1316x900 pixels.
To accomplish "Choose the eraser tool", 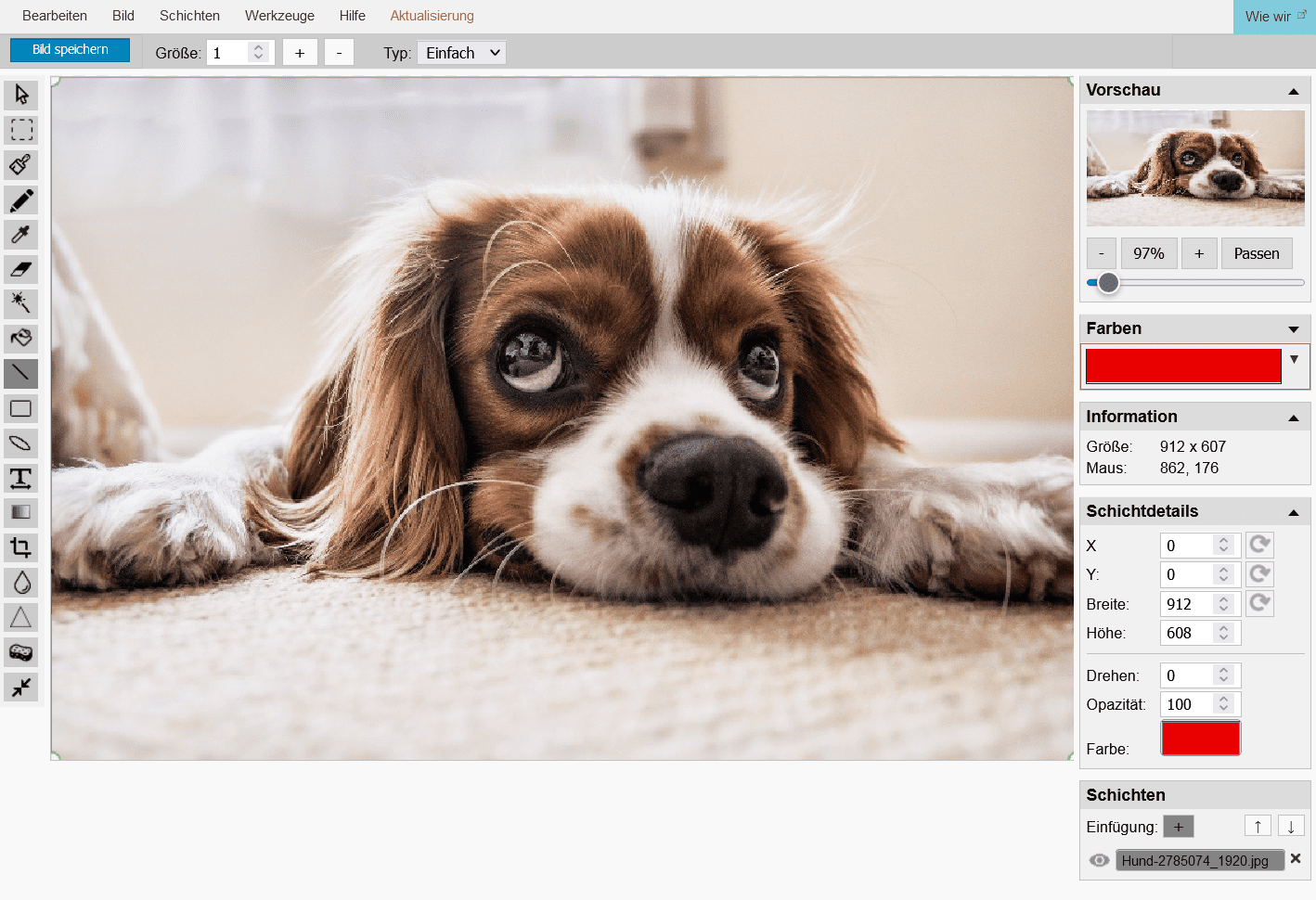I will (x=20, y=269).
